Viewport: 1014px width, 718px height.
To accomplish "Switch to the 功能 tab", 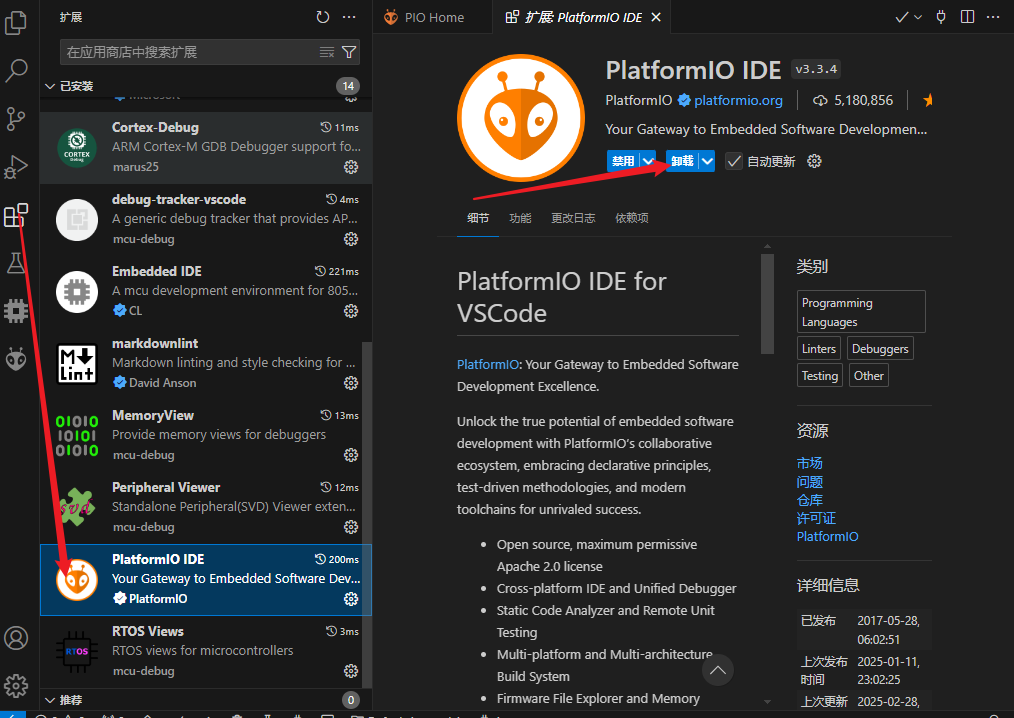I will click(520, 218).
